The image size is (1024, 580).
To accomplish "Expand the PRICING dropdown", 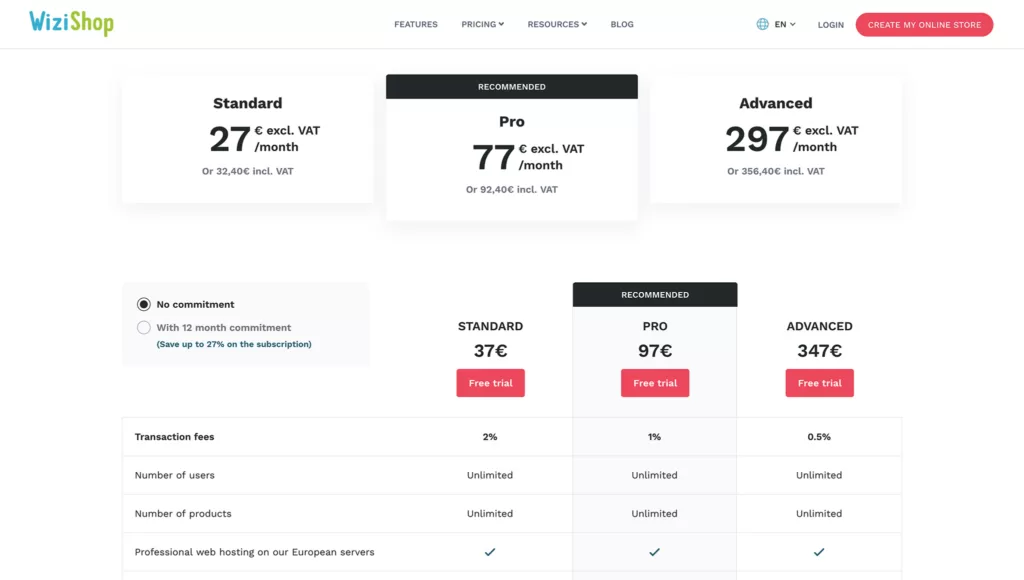I will [482, 24].
